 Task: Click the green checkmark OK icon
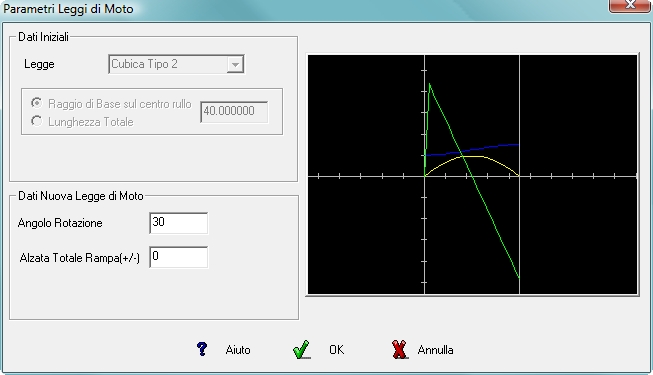301,350
